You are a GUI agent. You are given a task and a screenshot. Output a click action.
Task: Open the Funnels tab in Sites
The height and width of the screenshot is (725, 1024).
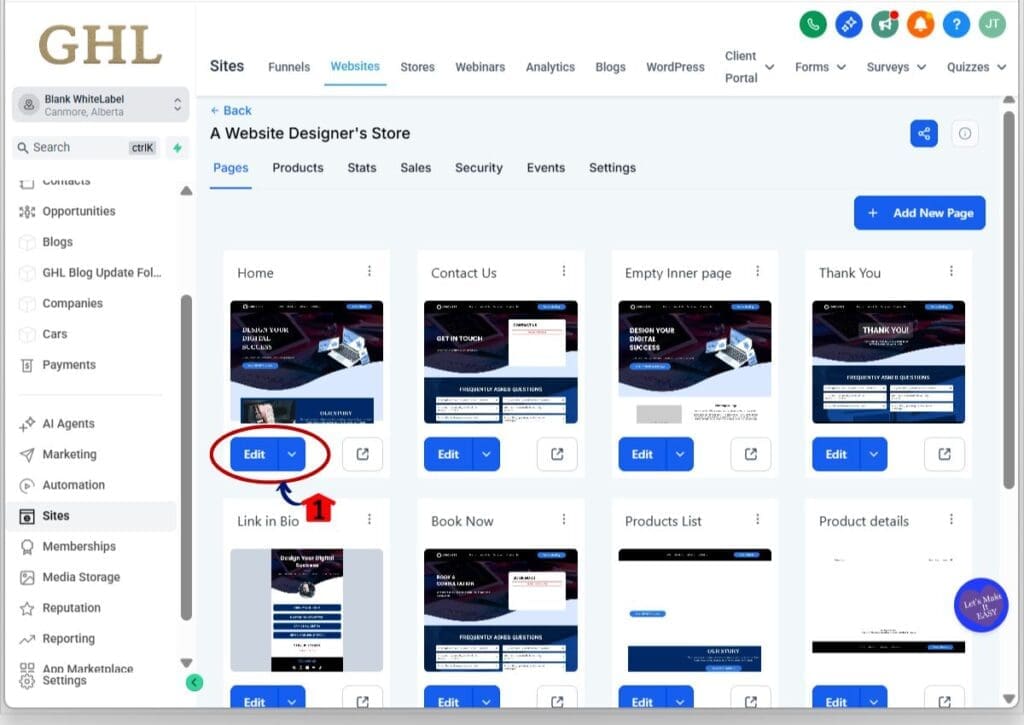(x=289, y=67)
